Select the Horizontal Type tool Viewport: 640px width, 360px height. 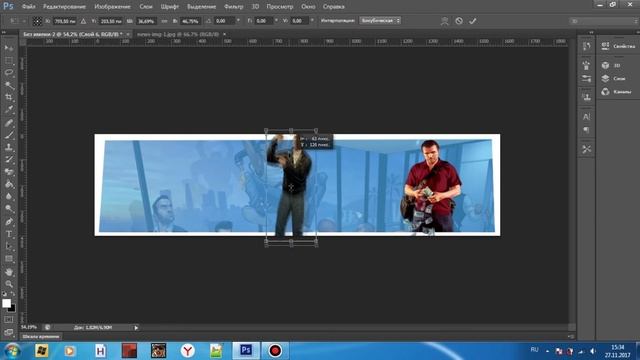point(9,234)
